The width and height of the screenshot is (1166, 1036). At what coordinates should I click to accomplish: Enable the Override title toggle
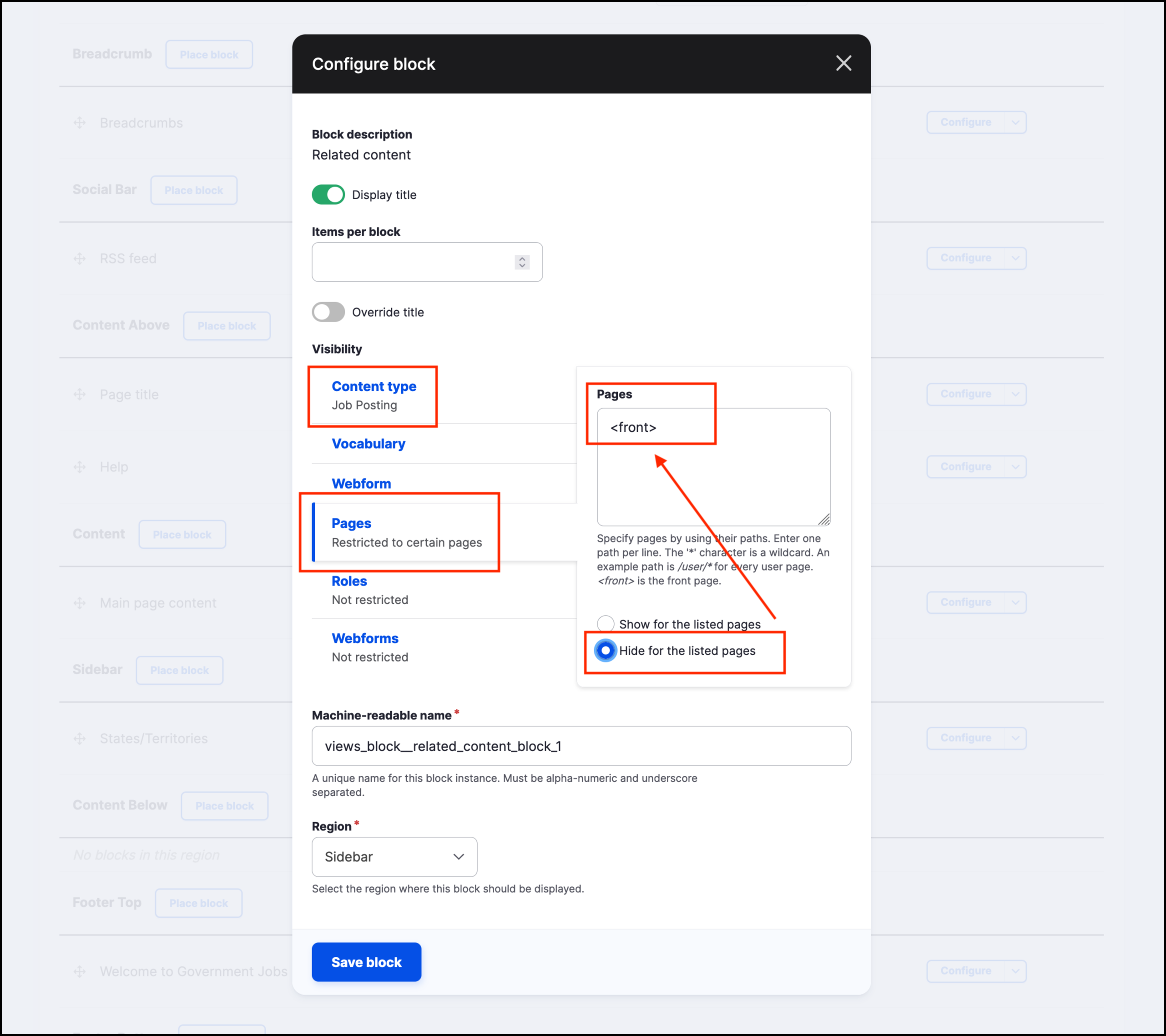pos(328,312)
